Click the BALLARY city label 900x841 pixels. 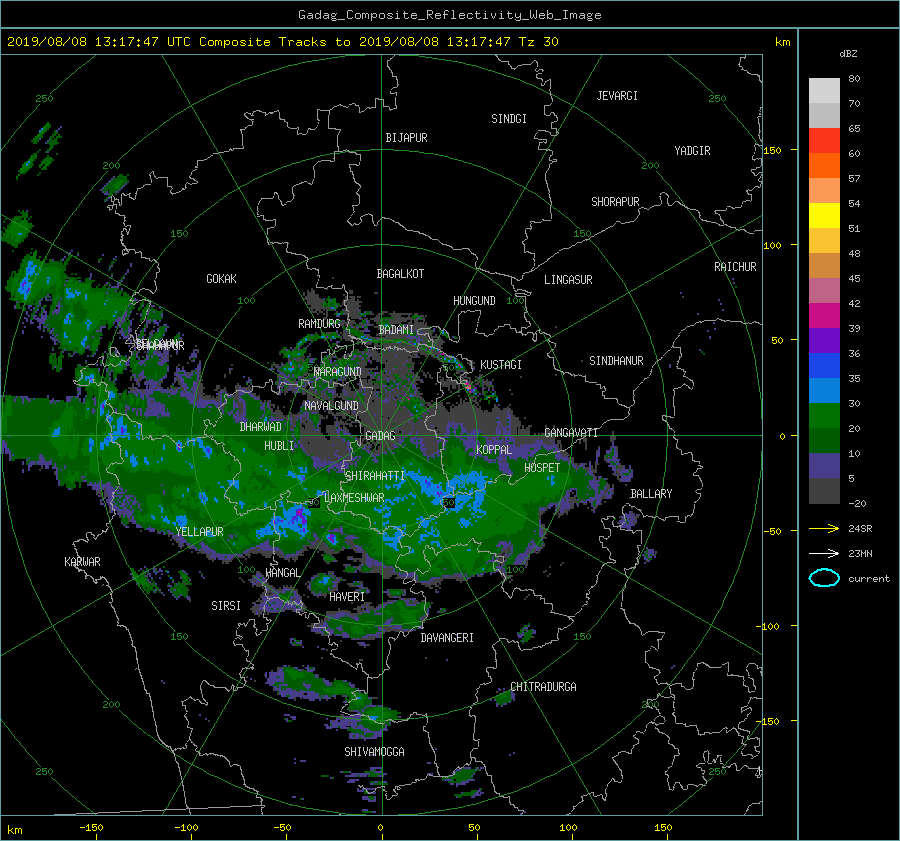click(651, 494)
